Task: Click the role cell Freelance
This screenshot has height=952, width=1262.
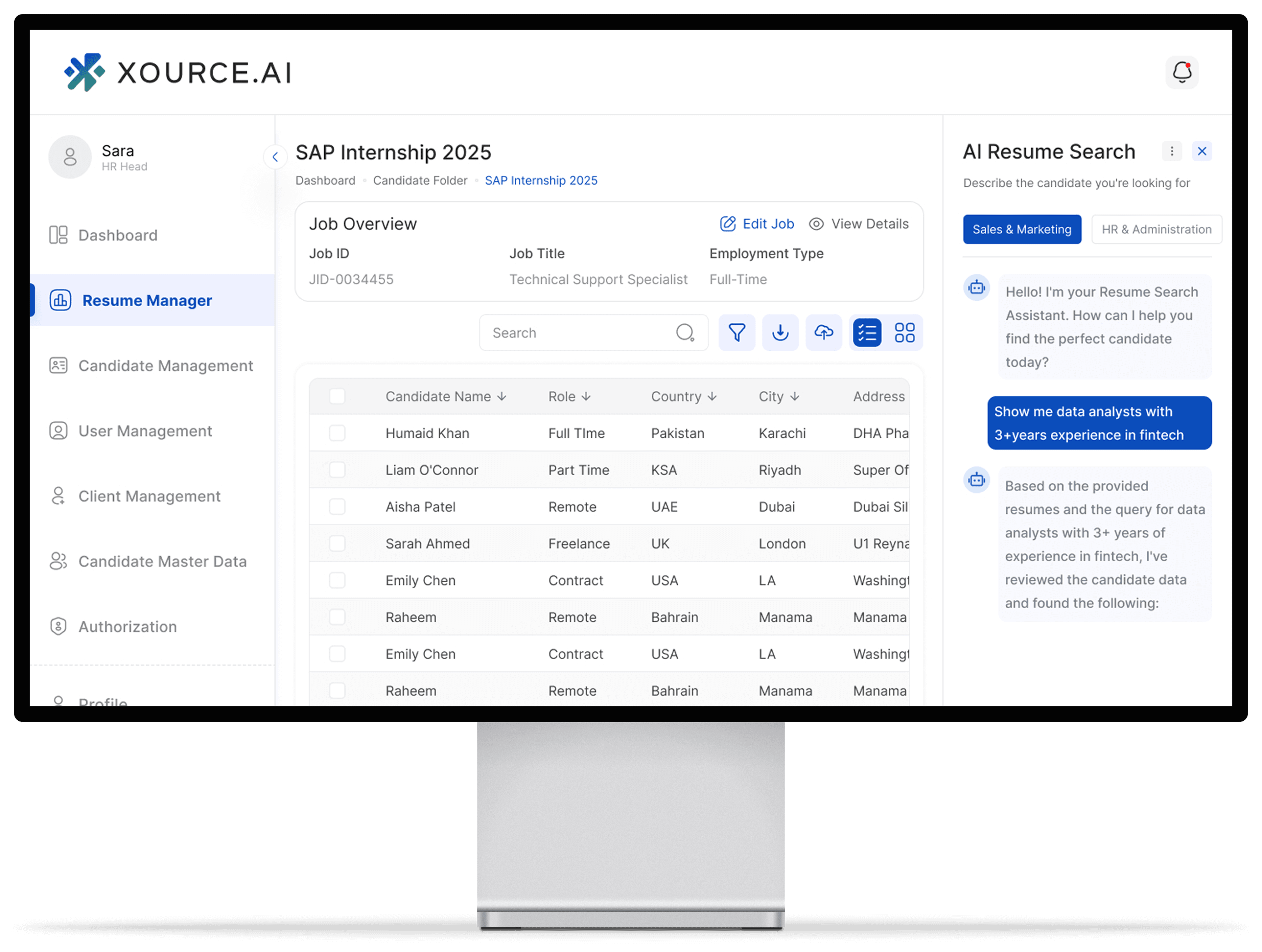Action: (x=579, y=544)
